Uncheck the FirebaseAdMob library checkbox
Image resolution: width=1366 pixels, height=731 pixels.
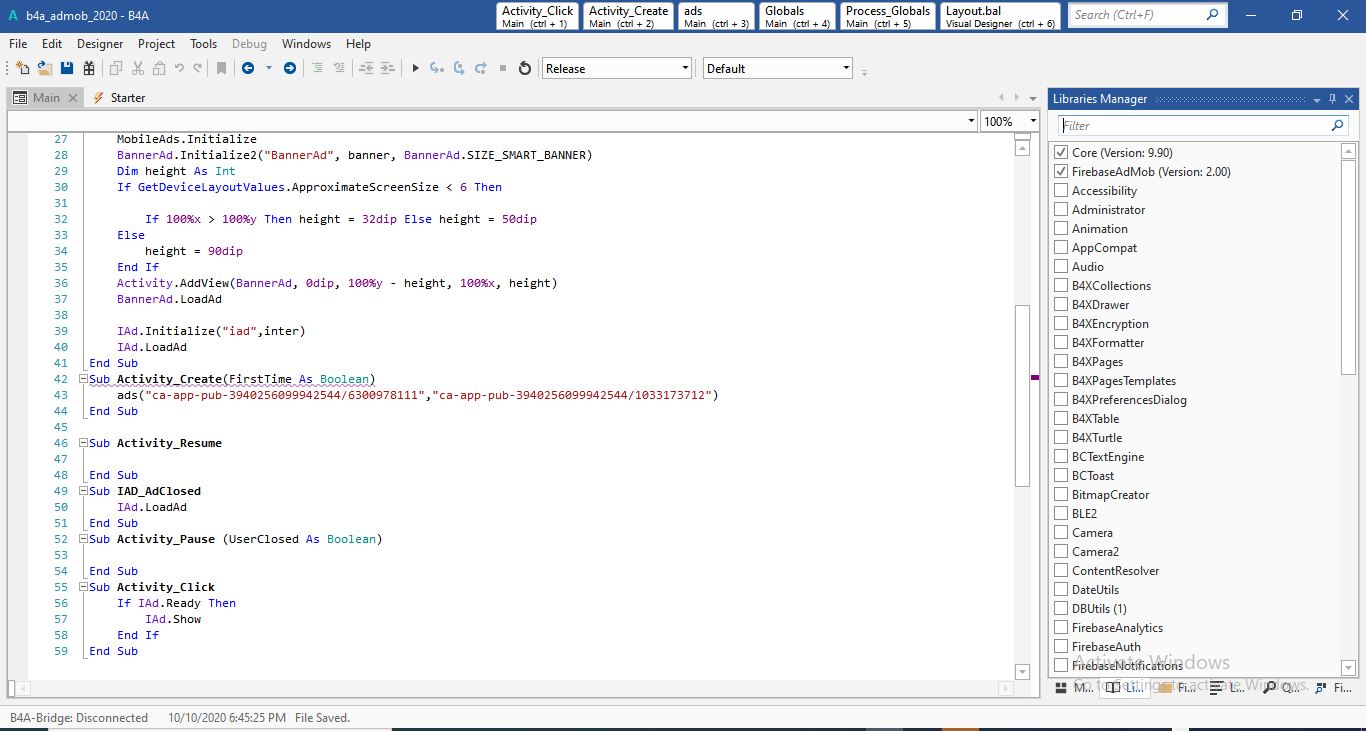(1061, 172)
